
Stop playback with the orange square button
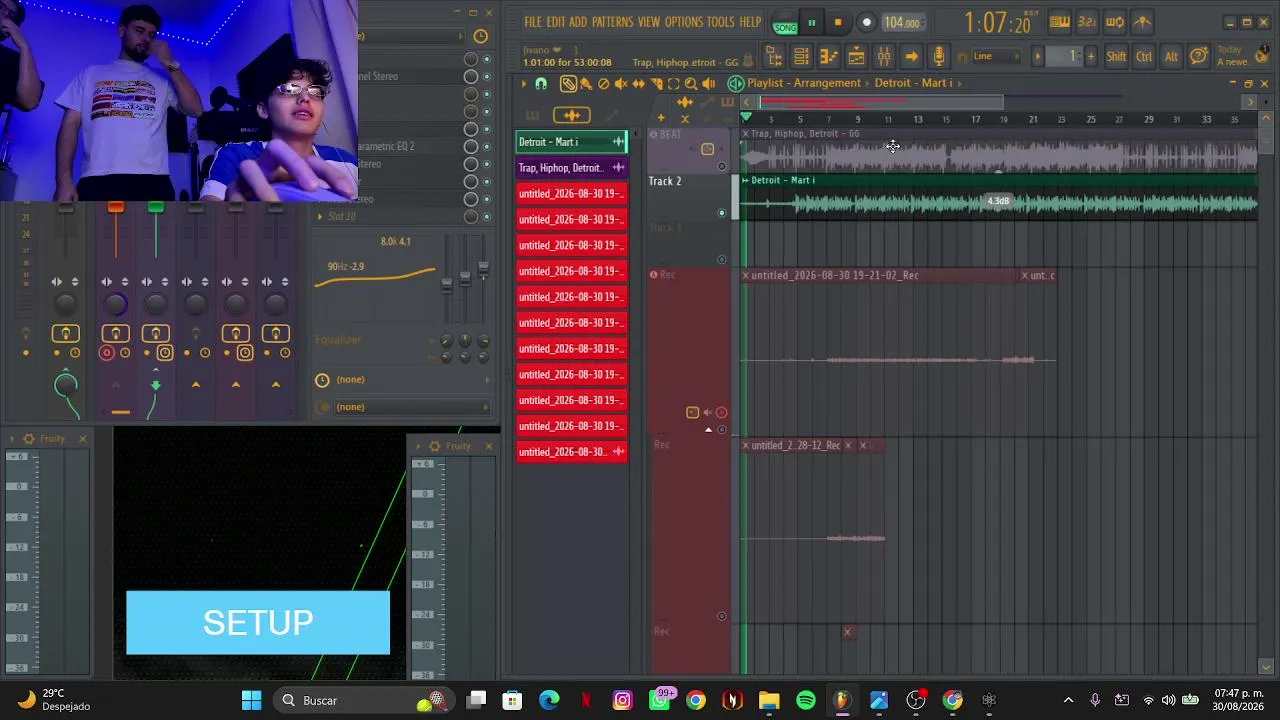click(838, 22)
